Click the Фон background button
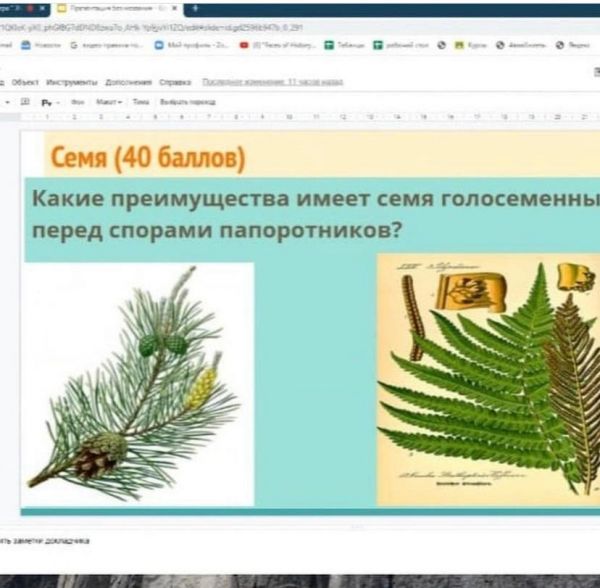Viewport: 600px width, 588px height. pos(77,102)
